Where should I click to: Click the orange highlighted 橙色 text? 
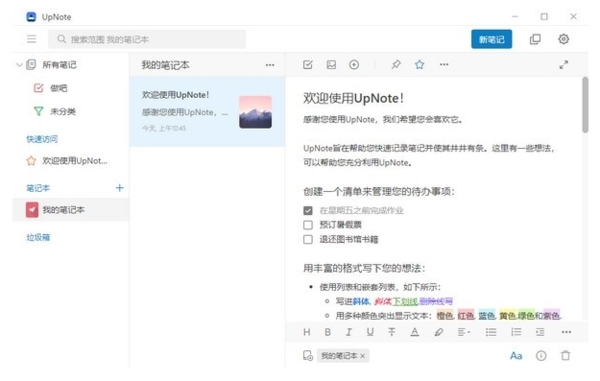pos(445,316)
